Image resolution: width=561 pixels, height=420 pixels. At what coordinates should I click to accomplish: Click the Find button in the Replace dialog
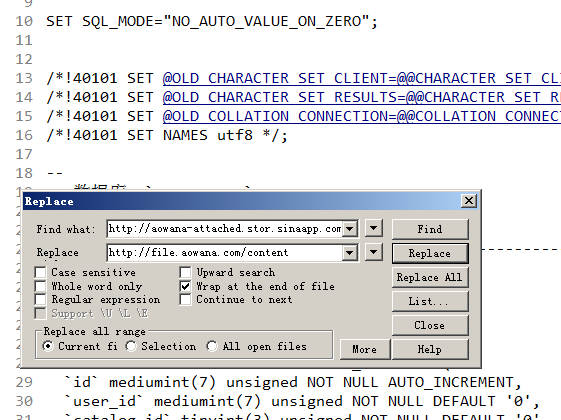coord(430,229)
